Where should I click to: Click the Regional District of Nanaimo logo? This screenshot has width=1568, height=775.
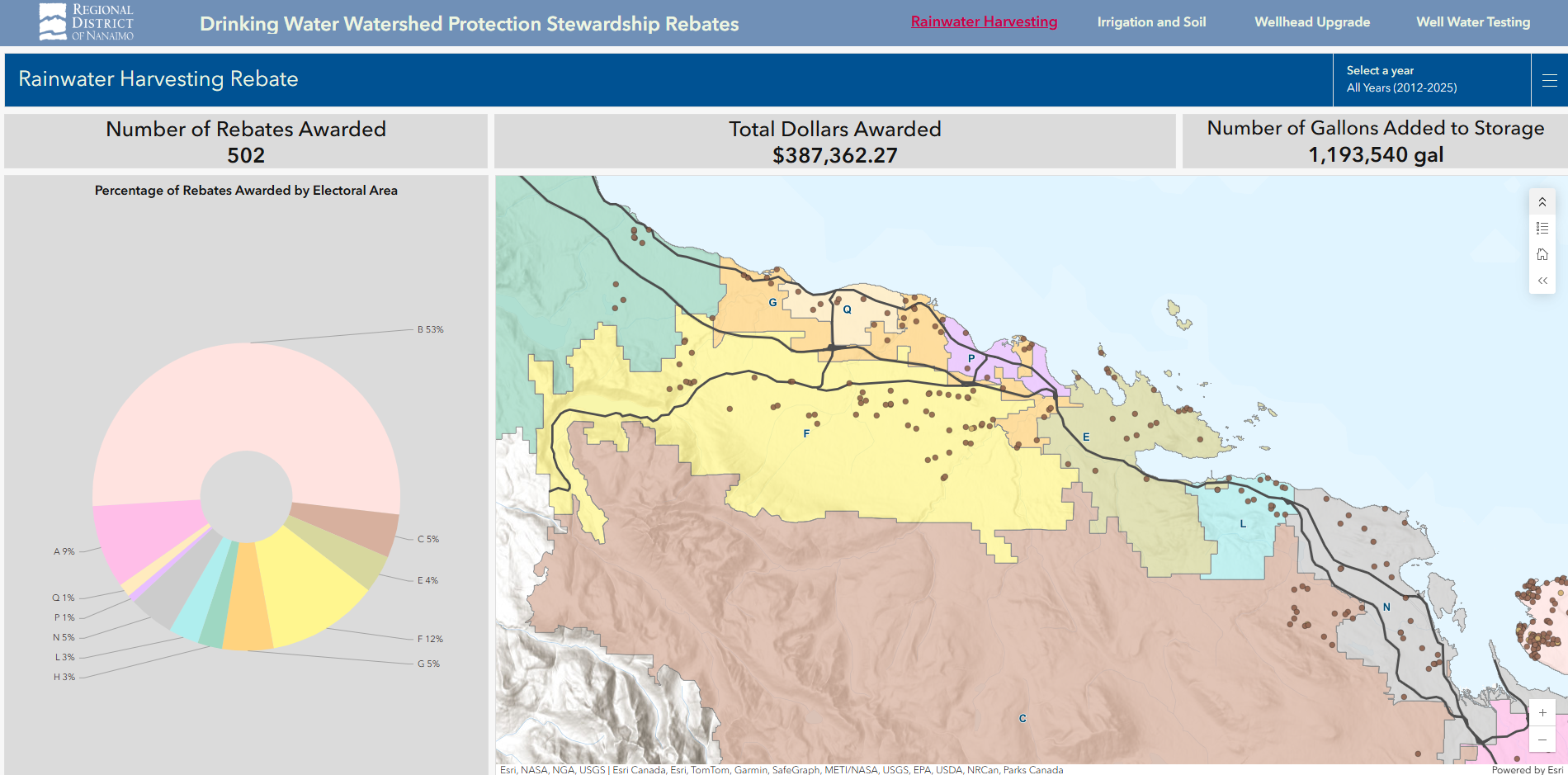tap(85, 21)
